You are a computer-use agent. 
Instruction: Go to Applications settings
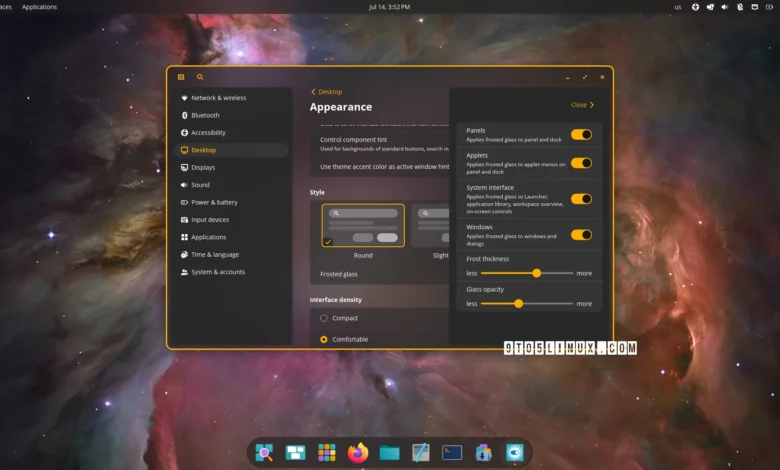click(x=232, y=237)
